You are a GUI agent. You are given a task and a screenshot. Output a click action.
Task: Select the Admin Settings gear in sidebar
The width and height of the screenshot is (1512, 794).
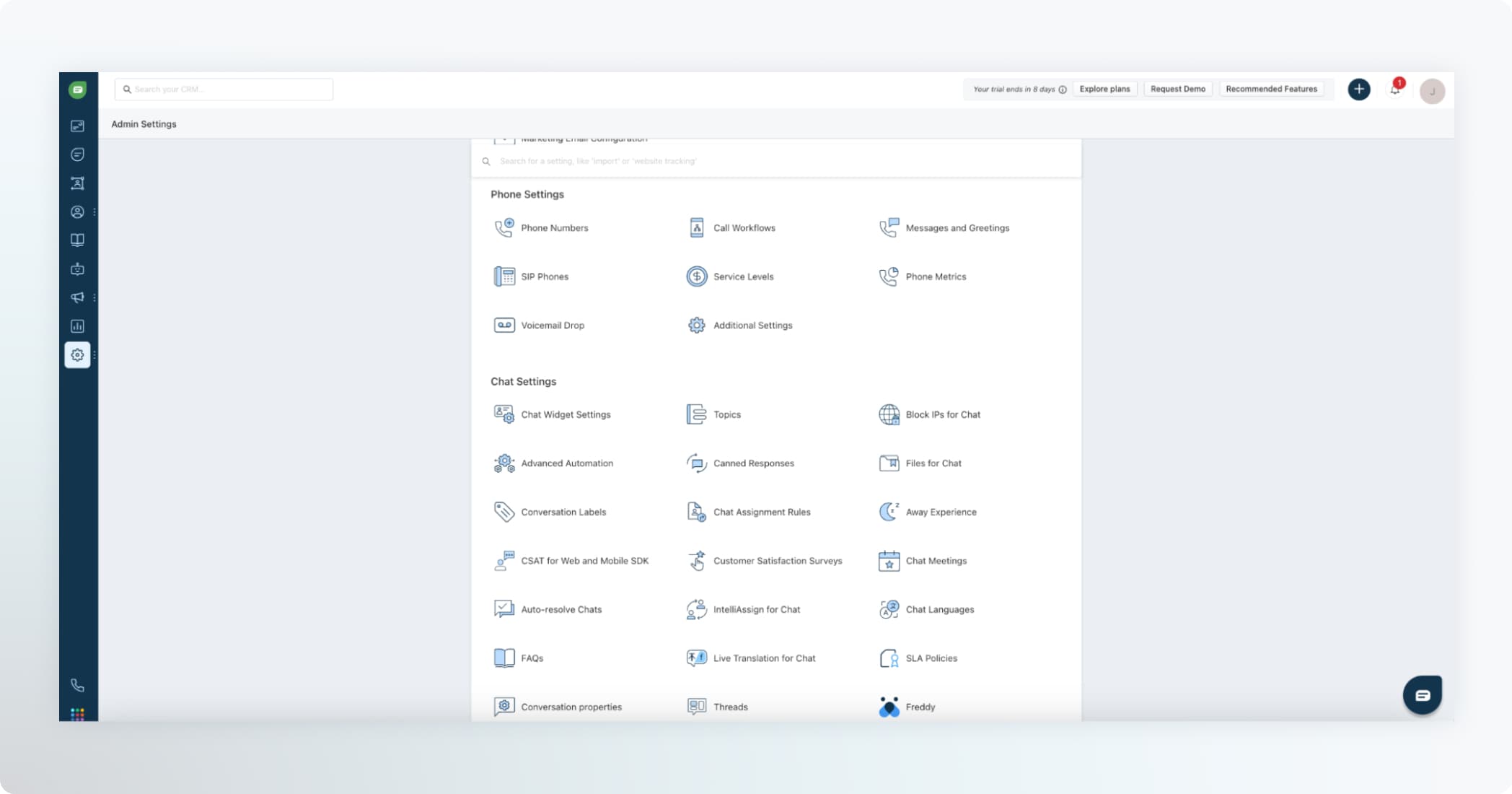(77, 355)
